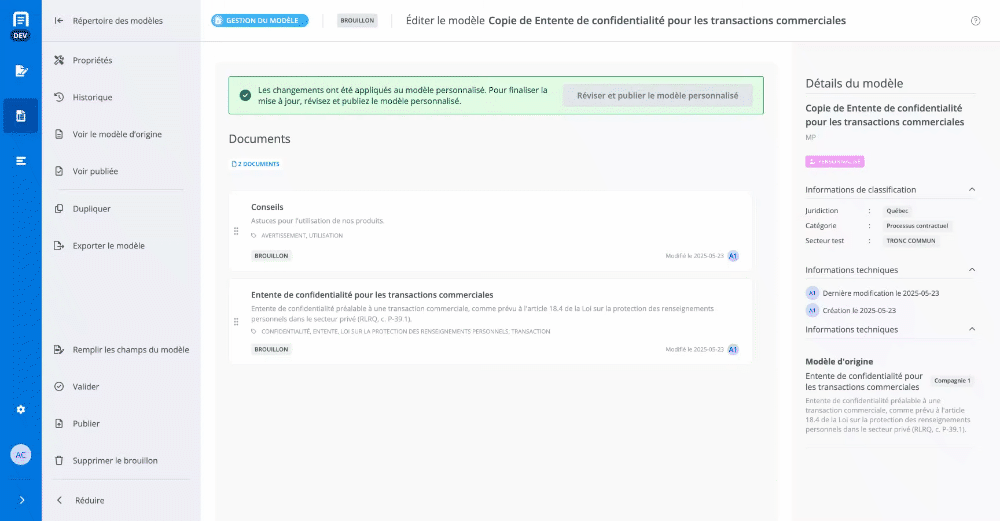1000x521 pixels.
Task: Open the Propriétés menu item
Action: tap(92, 60)
